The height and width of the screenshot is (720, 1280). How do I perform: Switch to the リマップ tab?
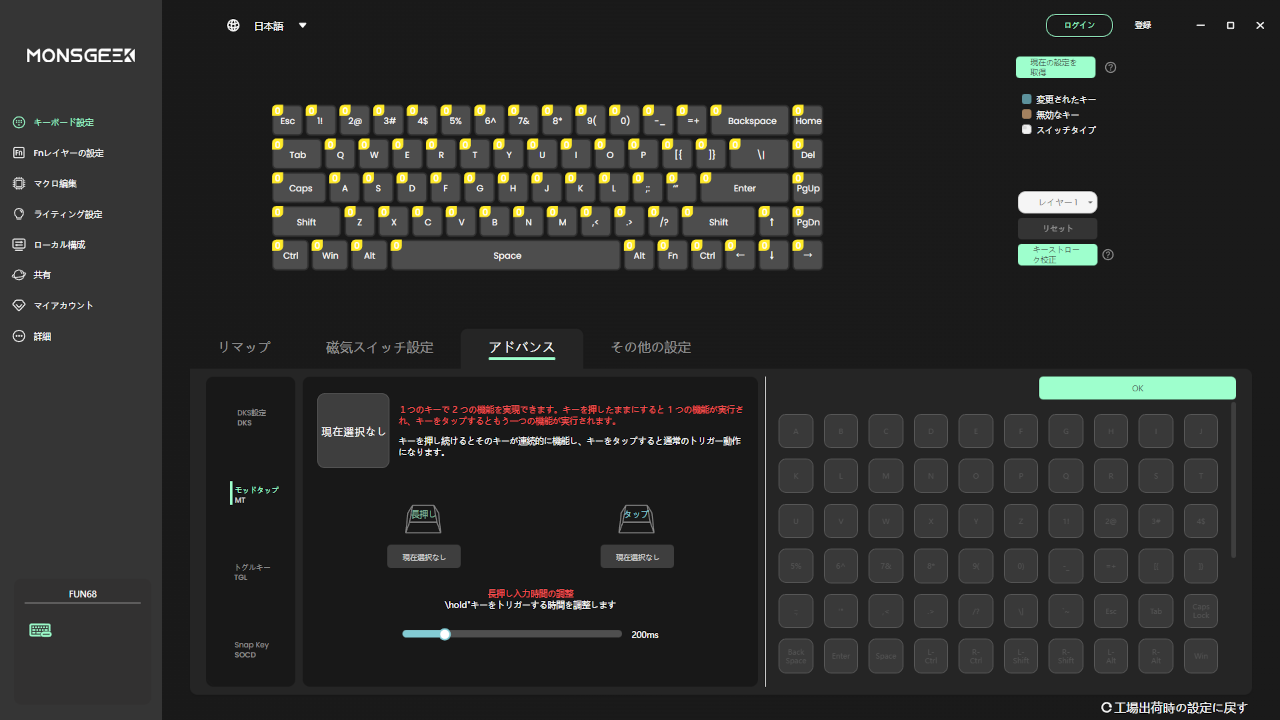[244, 348]
